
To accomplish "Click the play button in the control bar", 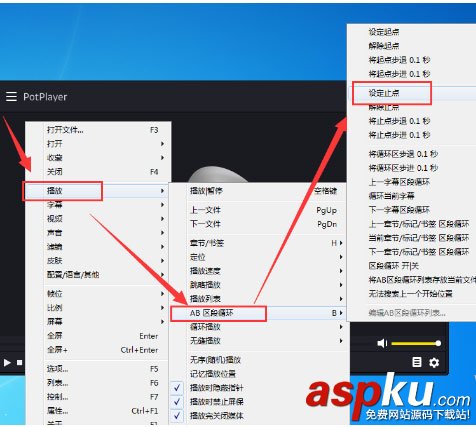I will pyautogui.click(x=7, y=362).
